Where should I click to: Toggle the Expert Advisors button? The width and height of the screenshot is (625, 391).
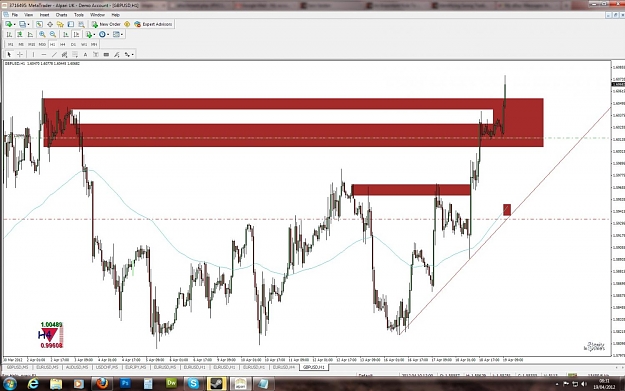click(154, 24)
